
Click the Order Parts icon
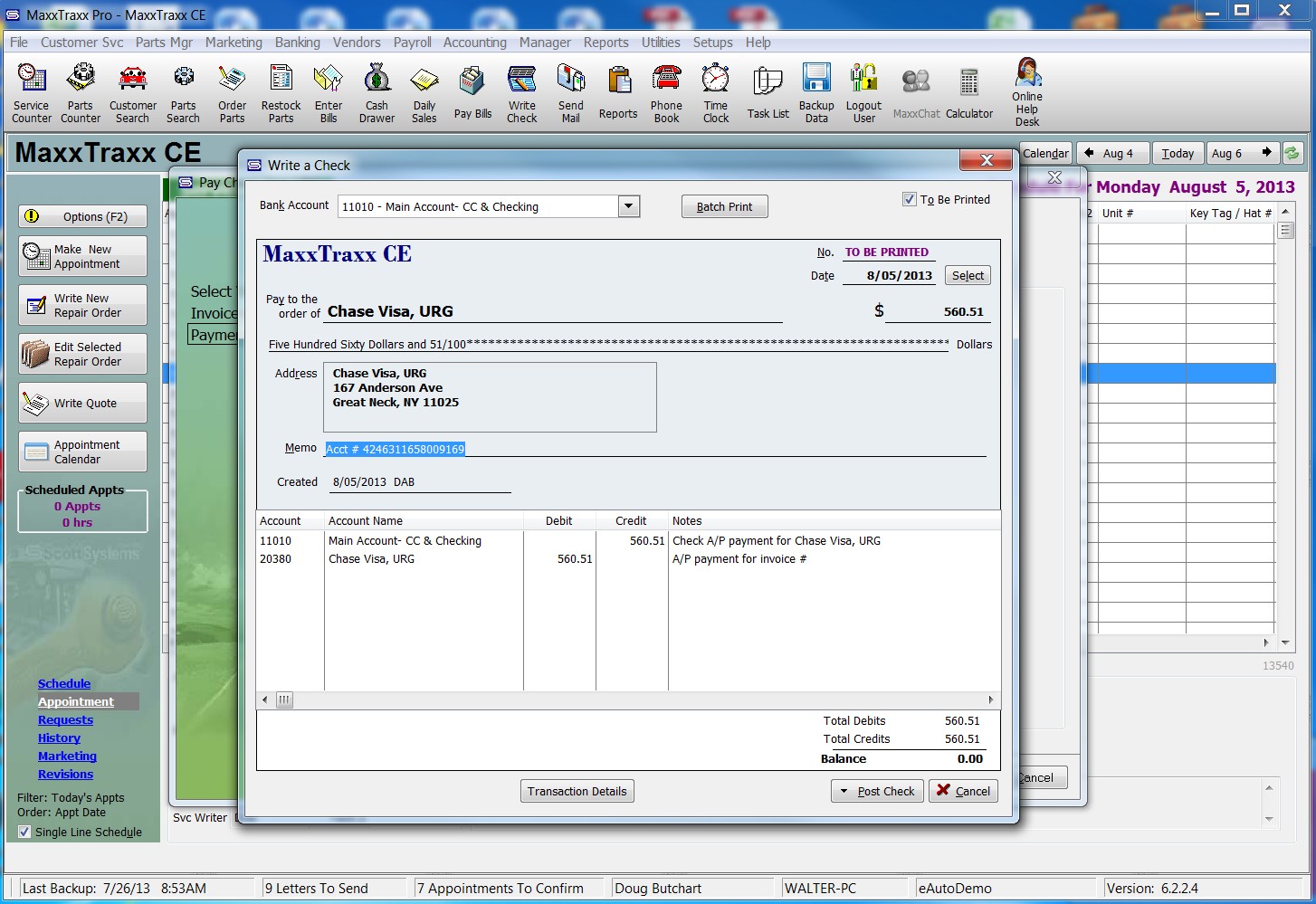point(232,93)
